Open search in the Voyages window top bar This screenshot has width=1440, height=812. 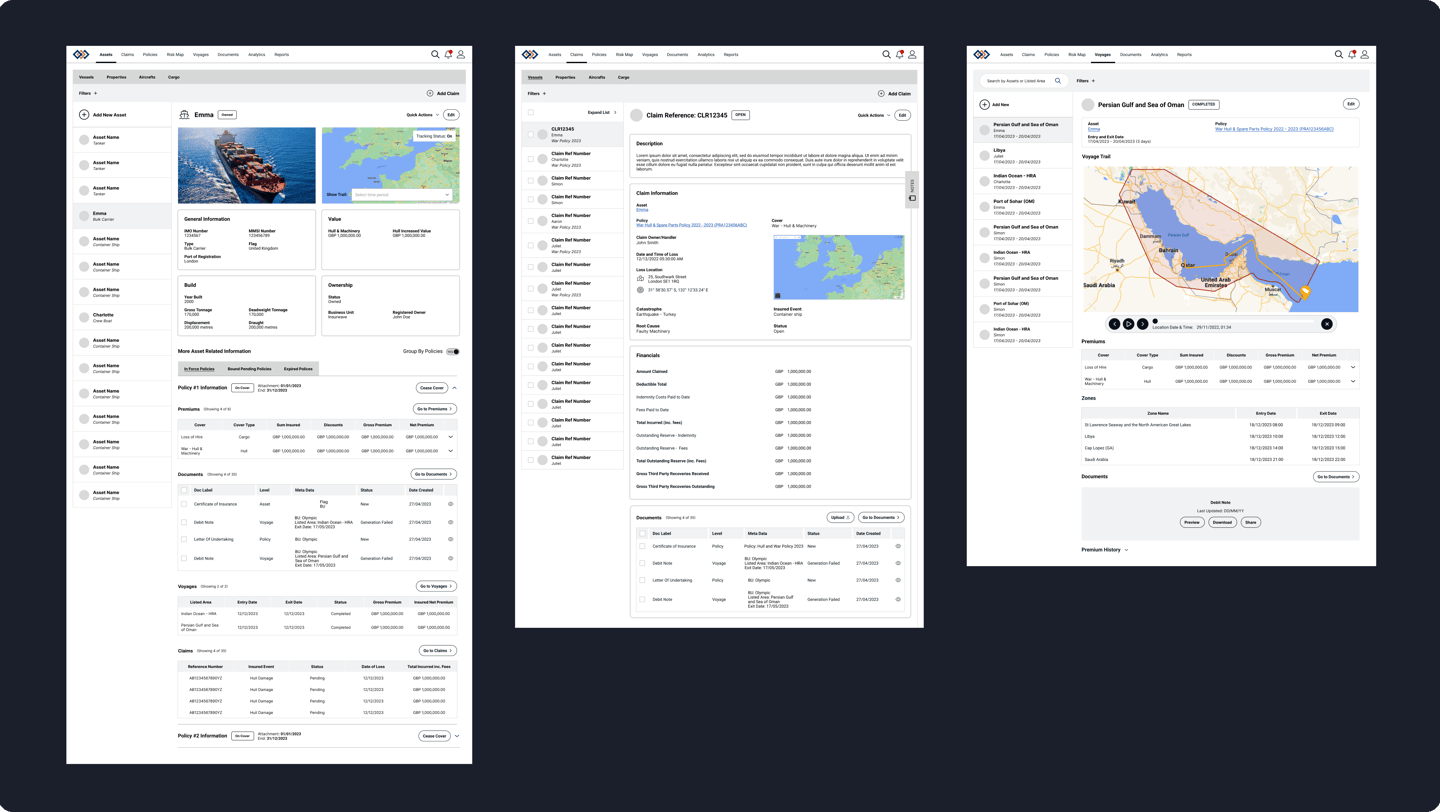tap(1339, 55)
